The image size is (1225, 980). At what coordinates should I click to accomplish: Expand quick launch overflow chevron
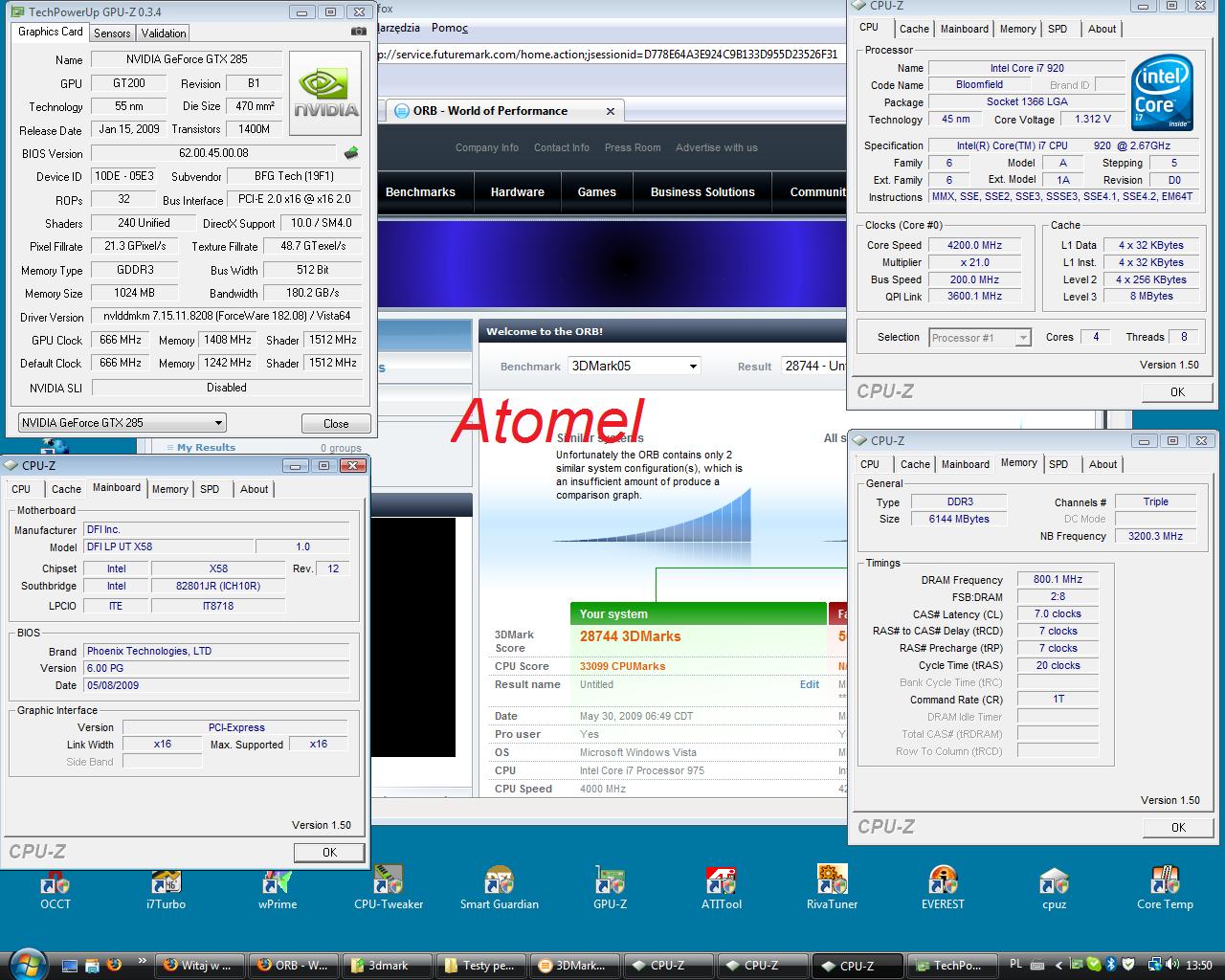pos(143,961)
